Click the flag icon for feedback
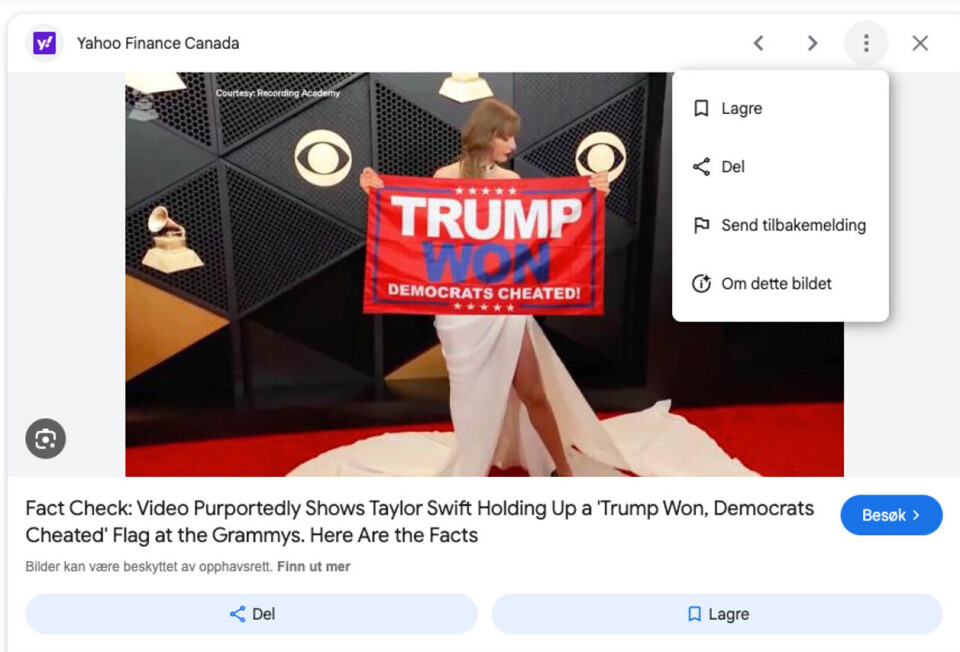 [701, 225]
